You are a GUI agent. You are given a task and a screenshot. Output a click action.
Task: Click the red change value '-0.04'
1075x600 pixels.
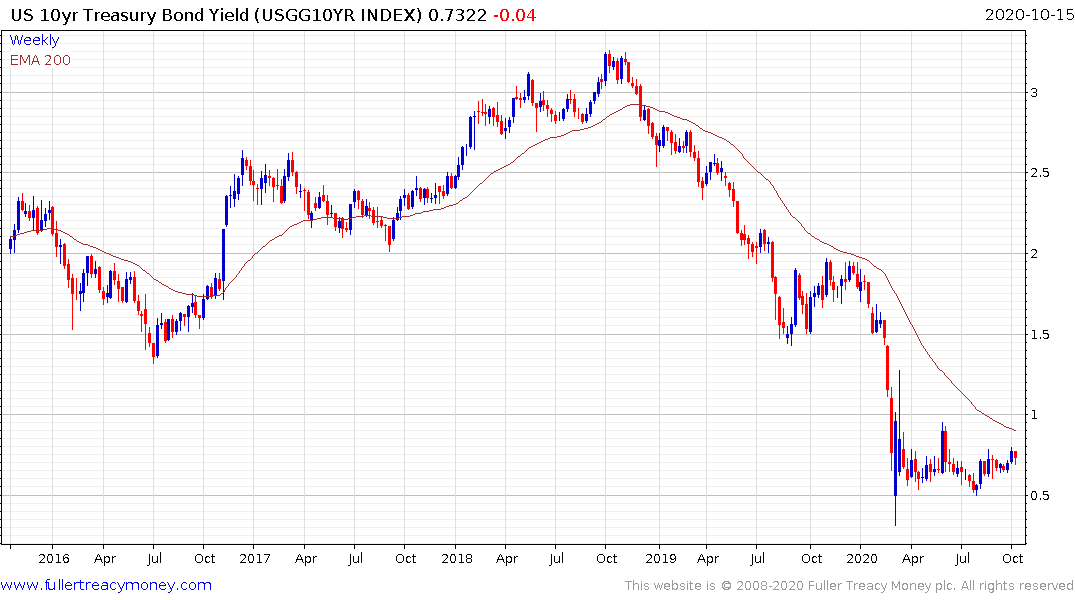click(x=514, y=15)
